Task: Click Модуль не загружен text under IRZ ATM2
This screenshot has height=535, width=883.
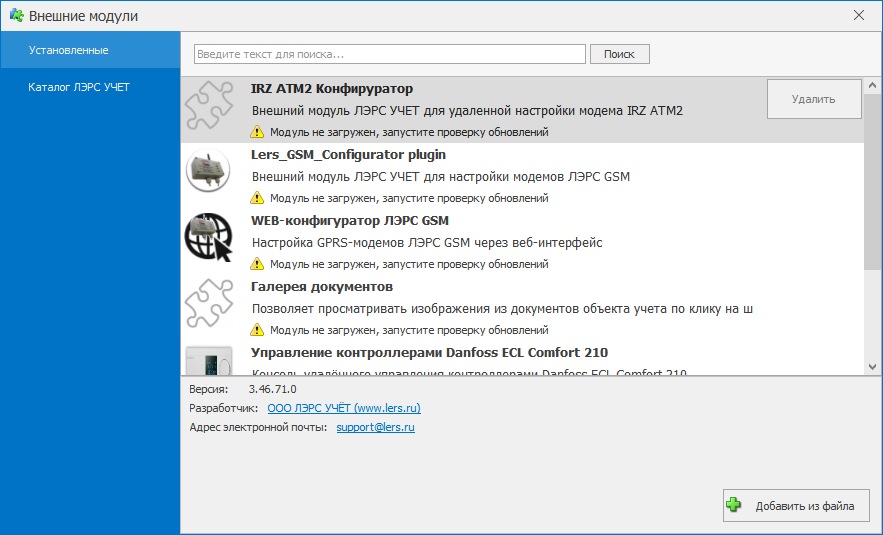Action: click(409, 132)
